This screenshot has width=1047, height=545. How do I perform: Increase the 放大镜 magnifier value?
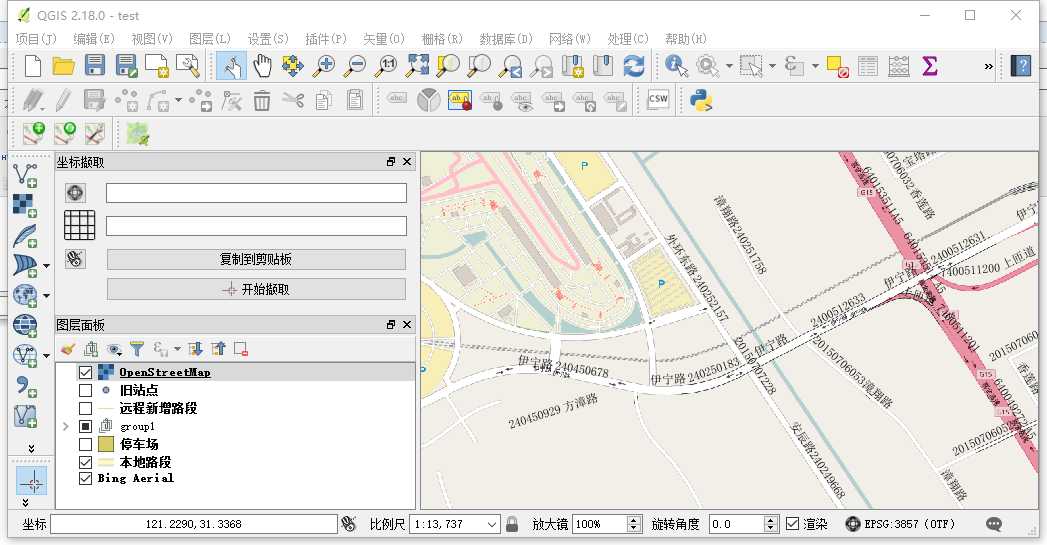click(x=634, y=520)
